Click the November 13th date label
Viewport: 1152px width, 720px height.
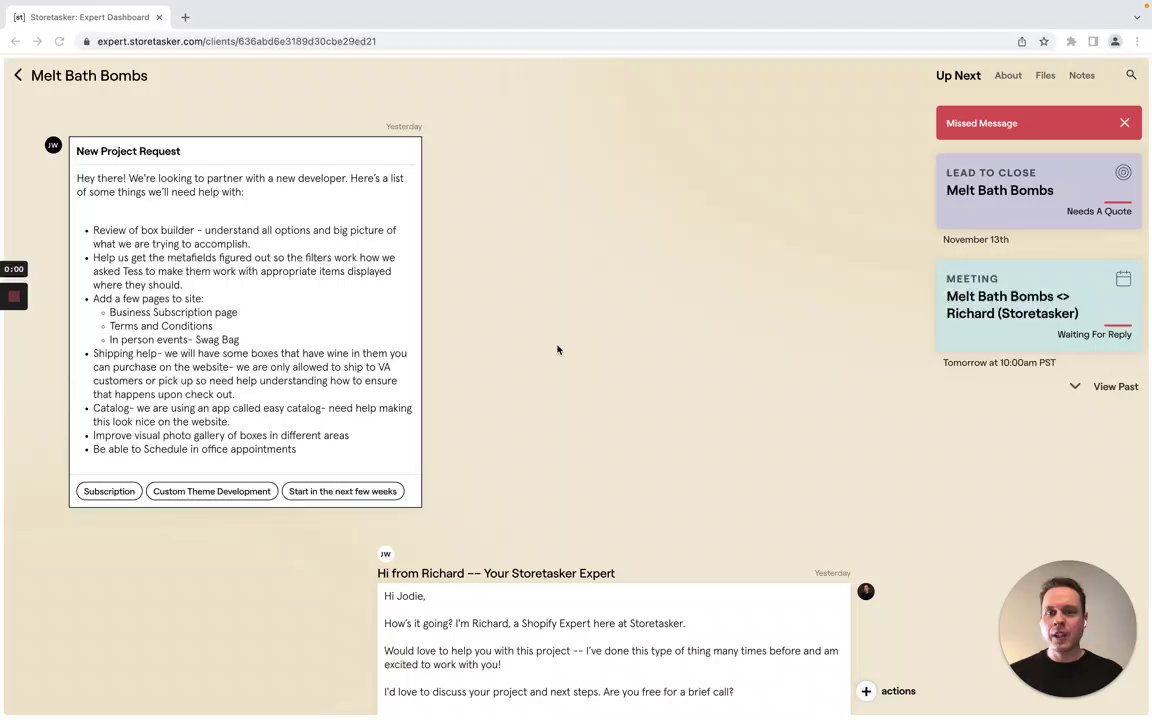click(975, 240)
